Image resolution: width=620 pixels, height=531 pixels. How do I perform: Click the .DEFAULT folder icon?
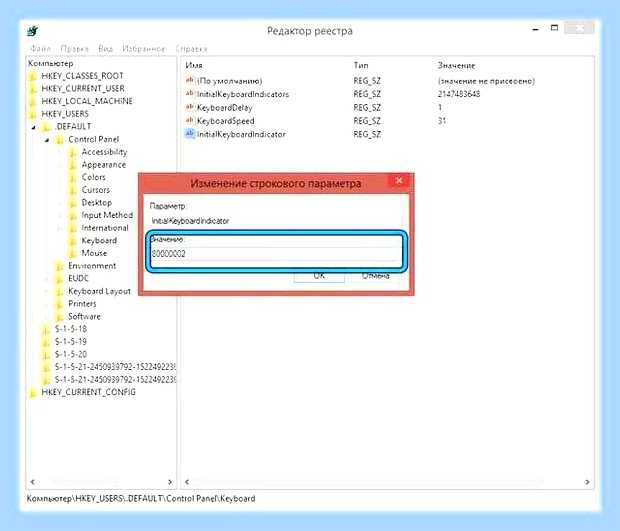[46, 127]
